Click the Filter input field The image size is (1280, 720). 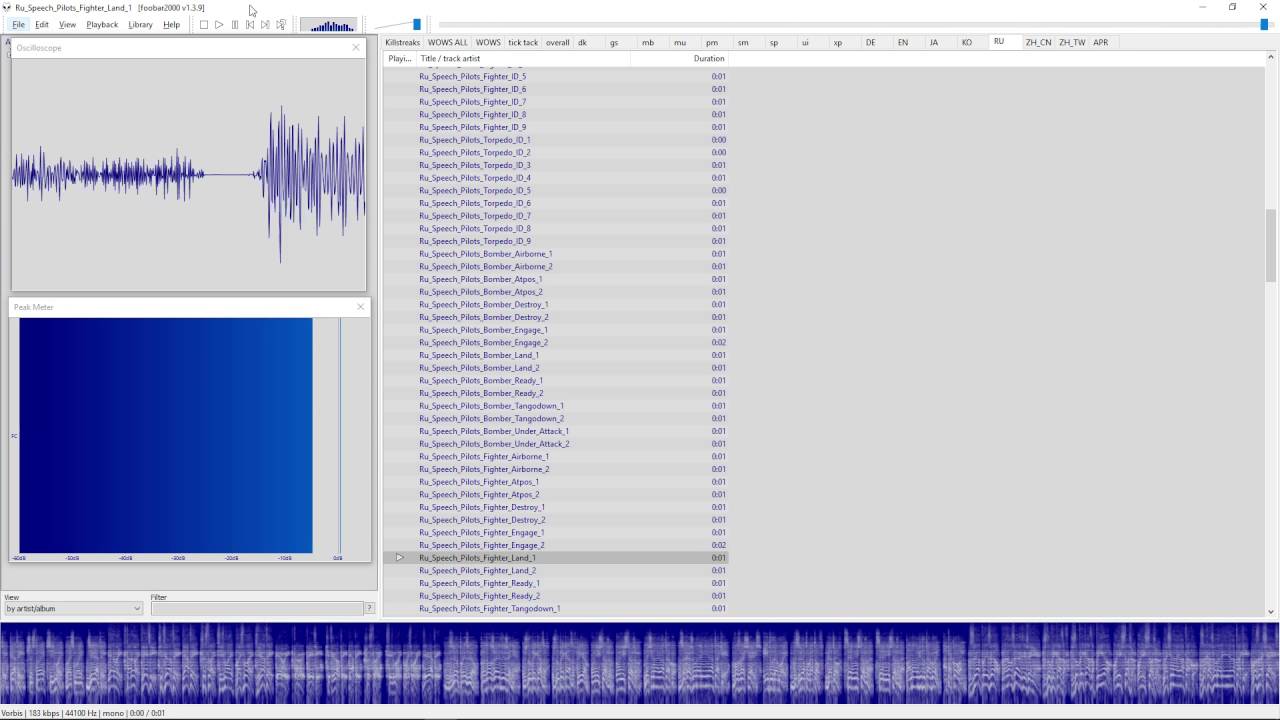coord(256,608)
